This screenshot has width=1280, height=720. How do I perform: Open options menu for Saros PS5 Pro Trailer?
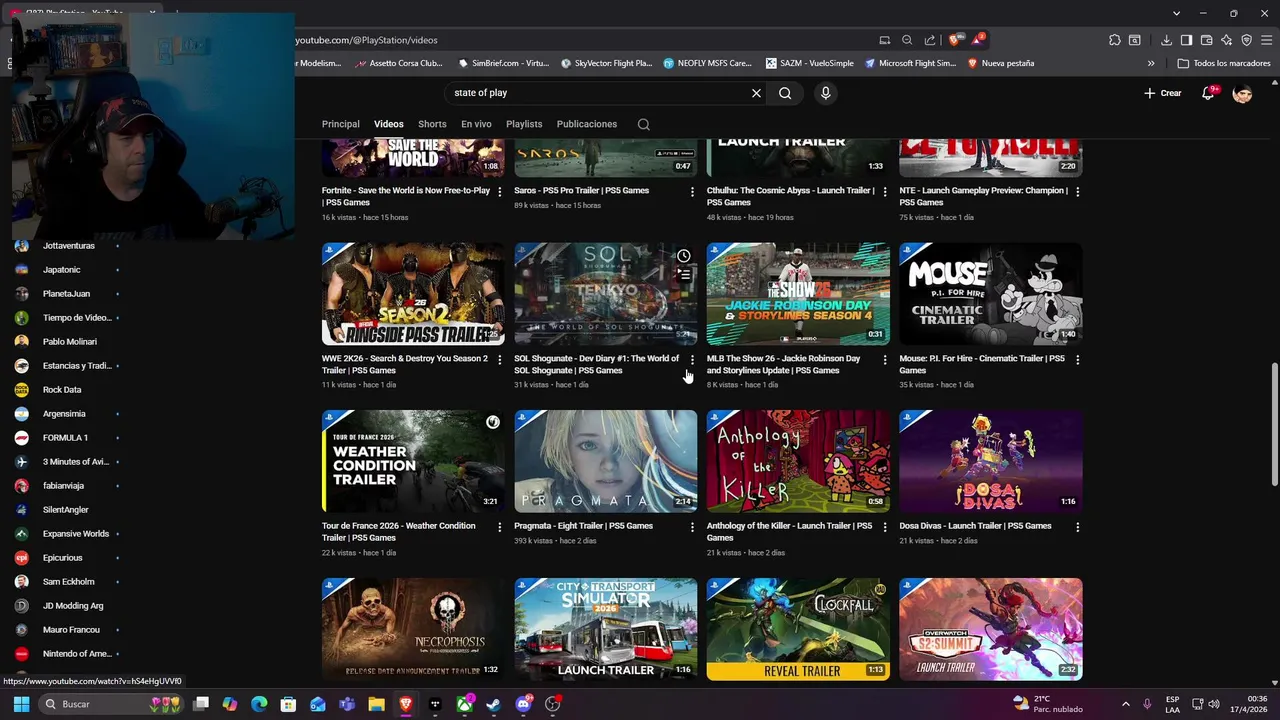pos(692,191)
